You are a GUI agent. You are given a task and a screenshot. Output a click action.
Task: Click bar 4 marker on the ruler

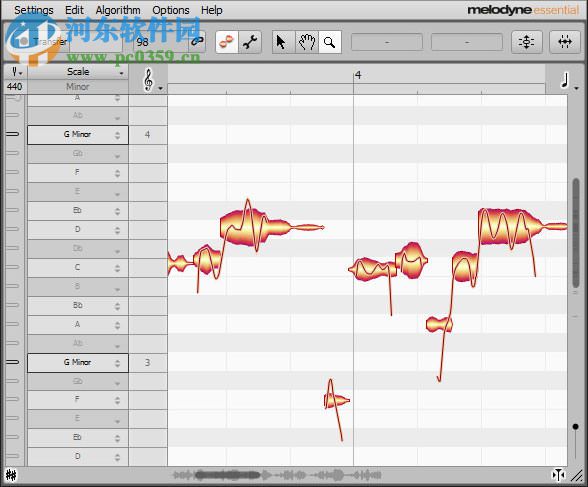(358, 75)
